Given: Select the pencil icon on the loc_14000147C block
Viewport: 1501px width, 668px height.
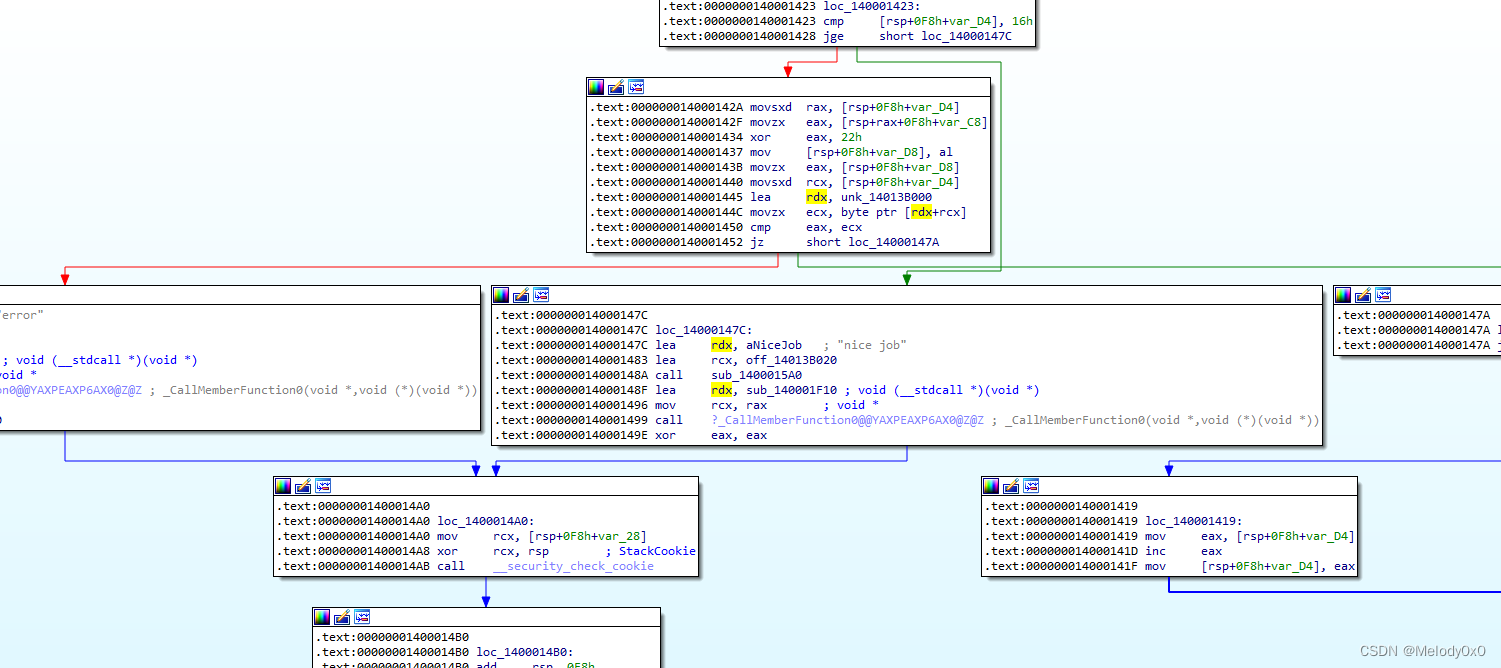Looking at the screenshot, I should point(521,294).
